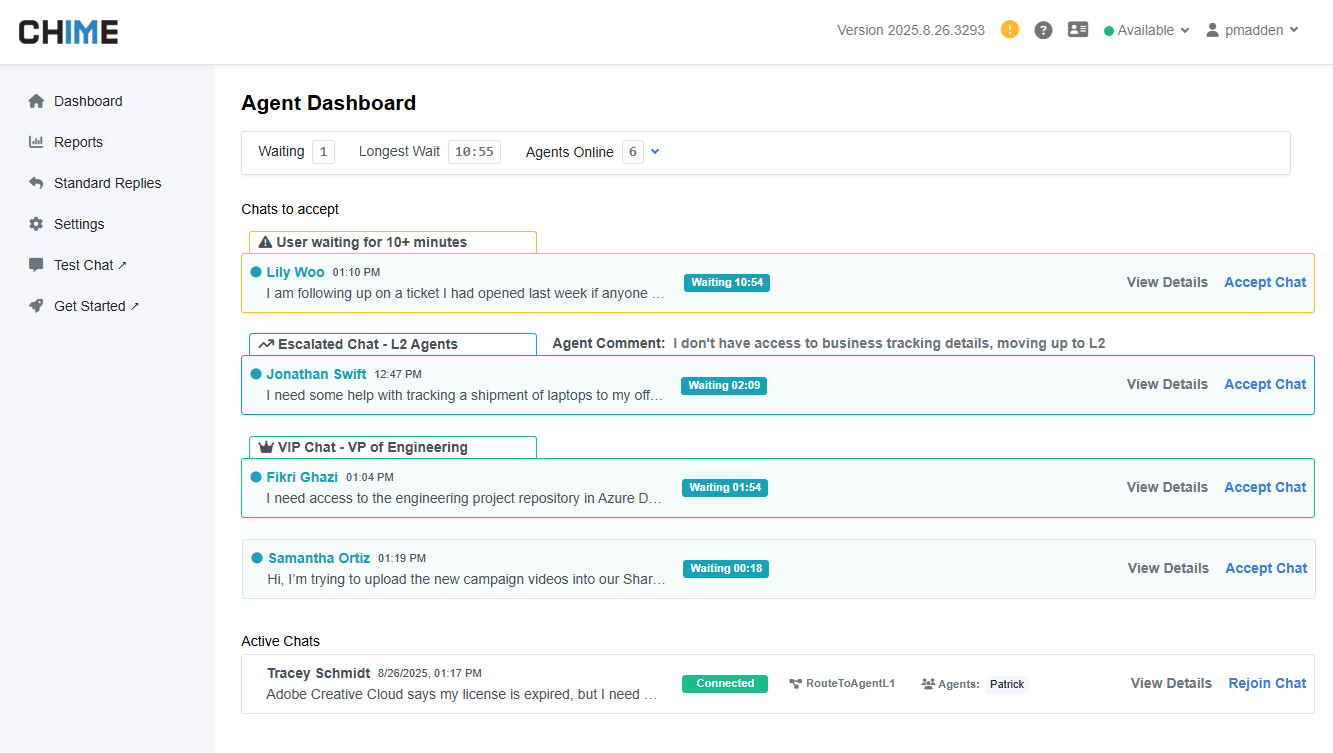
Task: Open Standard Replies in the sidebar
Action: pos(107,183)
